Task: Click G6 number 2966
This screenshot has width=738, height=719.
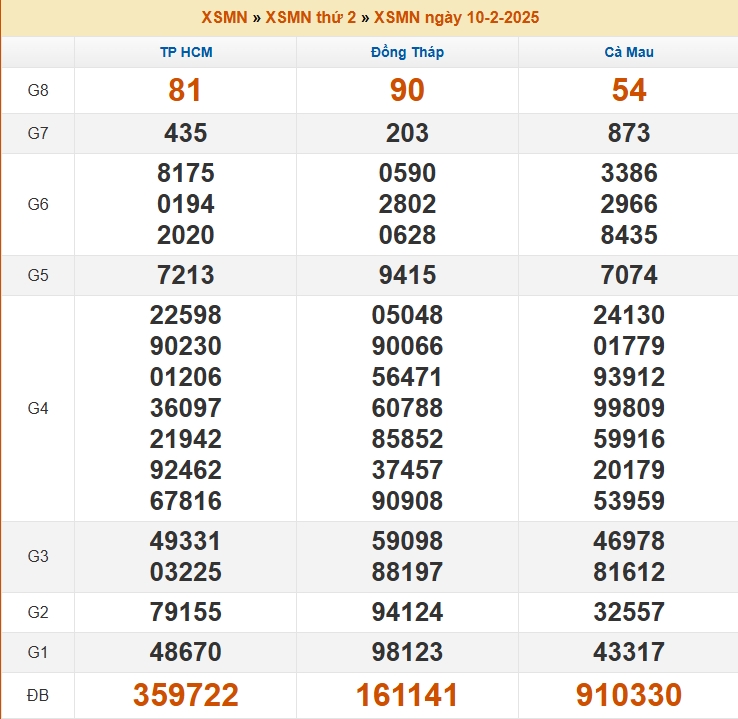Action: pos(629,204)
